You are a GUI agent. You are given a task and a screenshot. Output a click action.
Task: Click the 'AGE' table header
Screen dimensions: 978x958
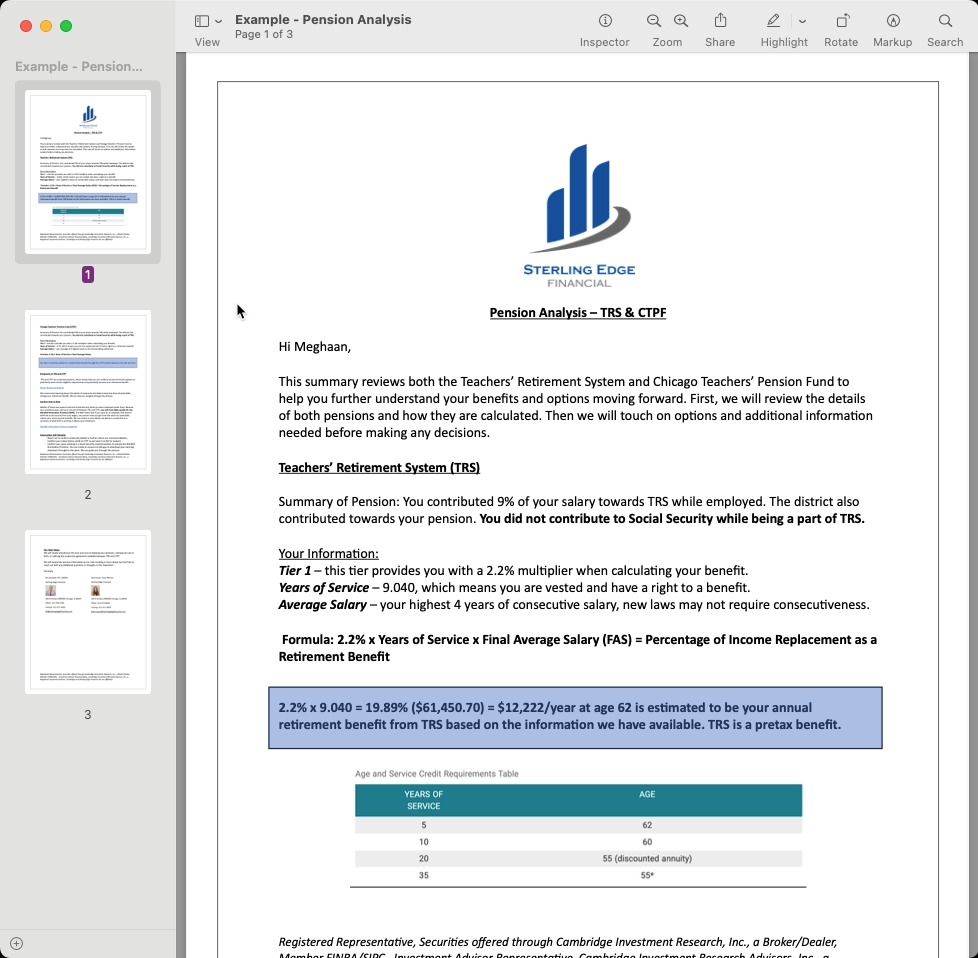[647, 795]
